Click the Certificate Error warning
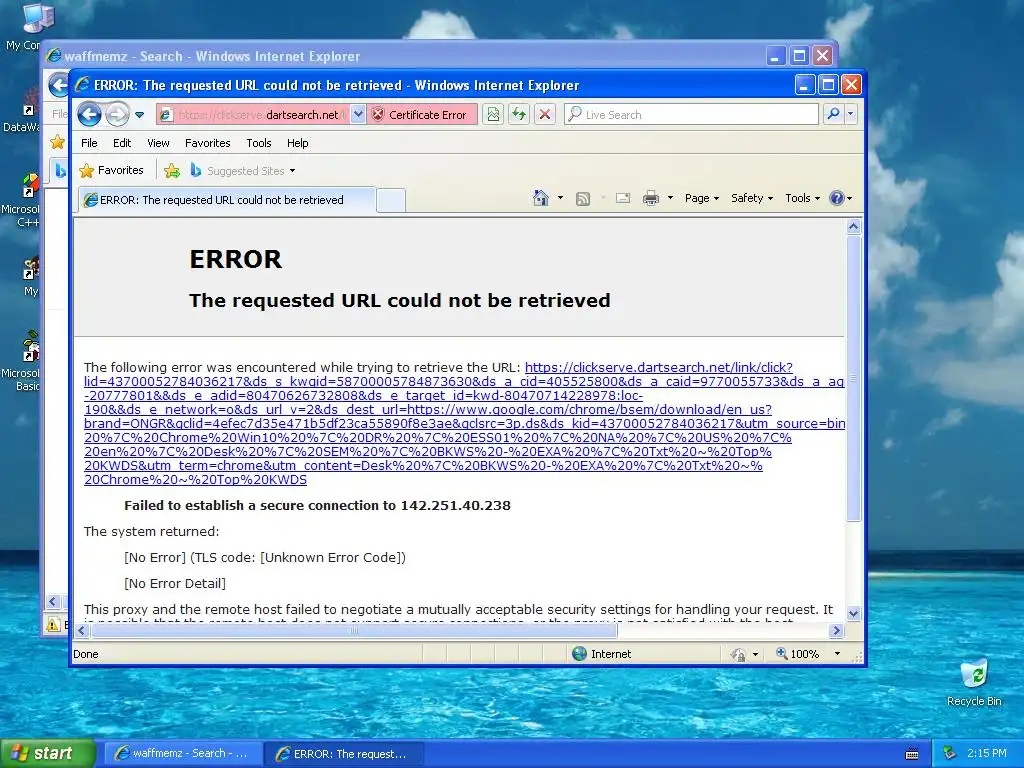The width and height of the screenshot is (1024, 768). tap(421, 114)
